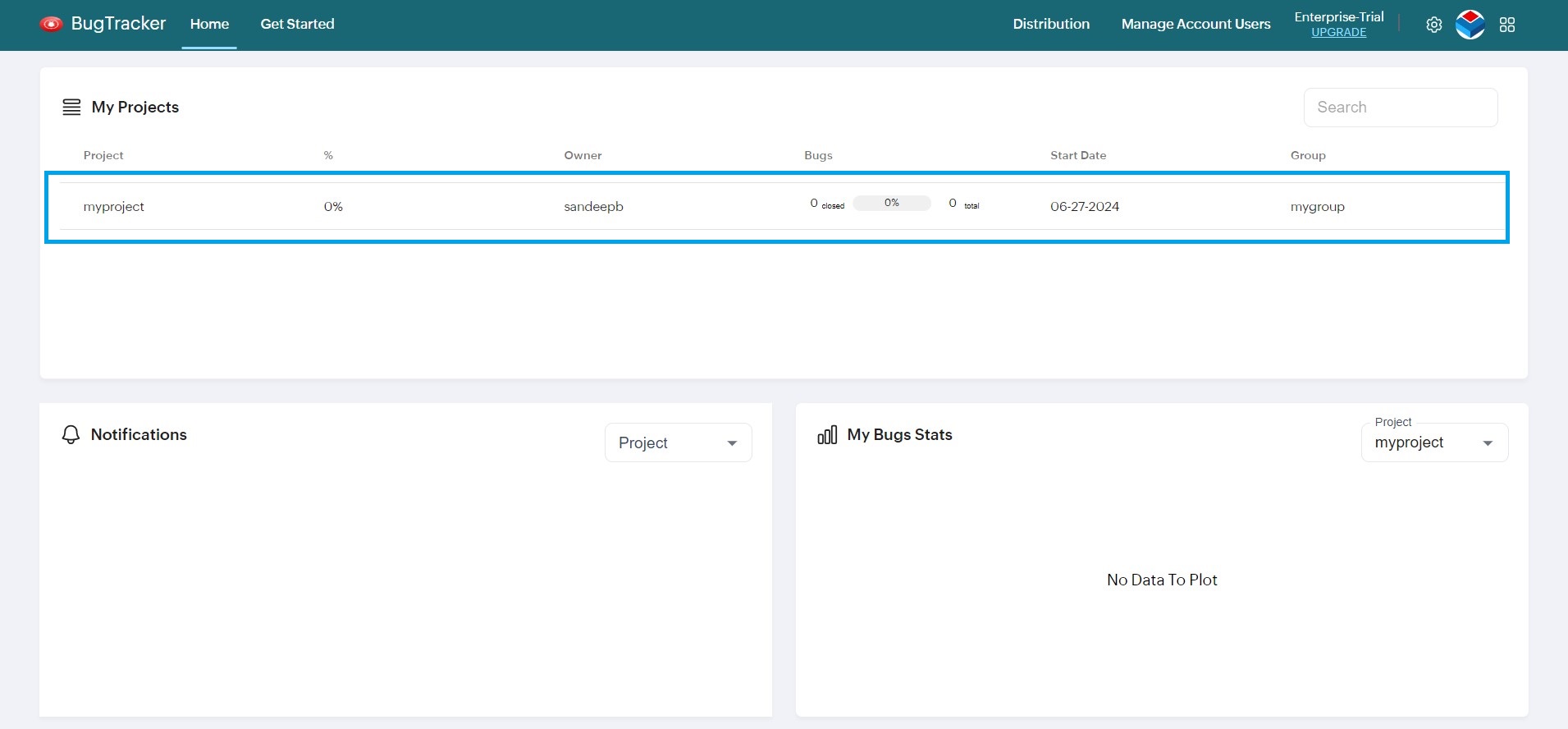
Task: Open the Notifications Project dropdown
Action: 679,442
